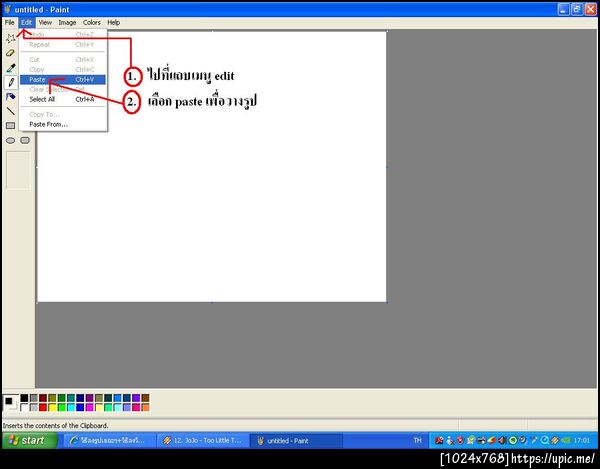Select the Rectangle shape tool
The height and width of the screenshot is (469, 600).
point(10,125)
